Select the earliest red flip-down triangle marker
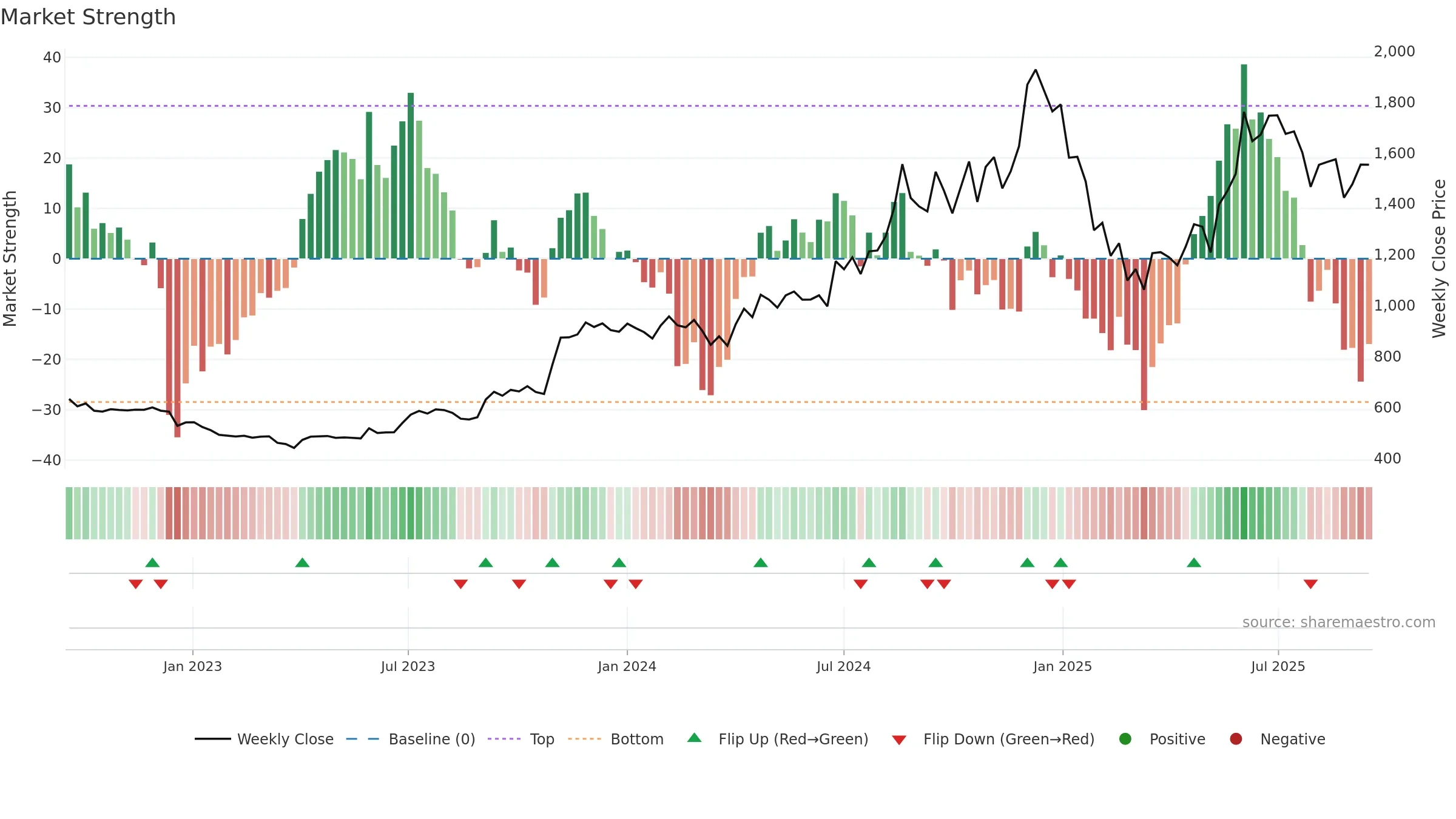Image resolution: width=1456 pixels, height=819 pixels. (x=136, y=584)
